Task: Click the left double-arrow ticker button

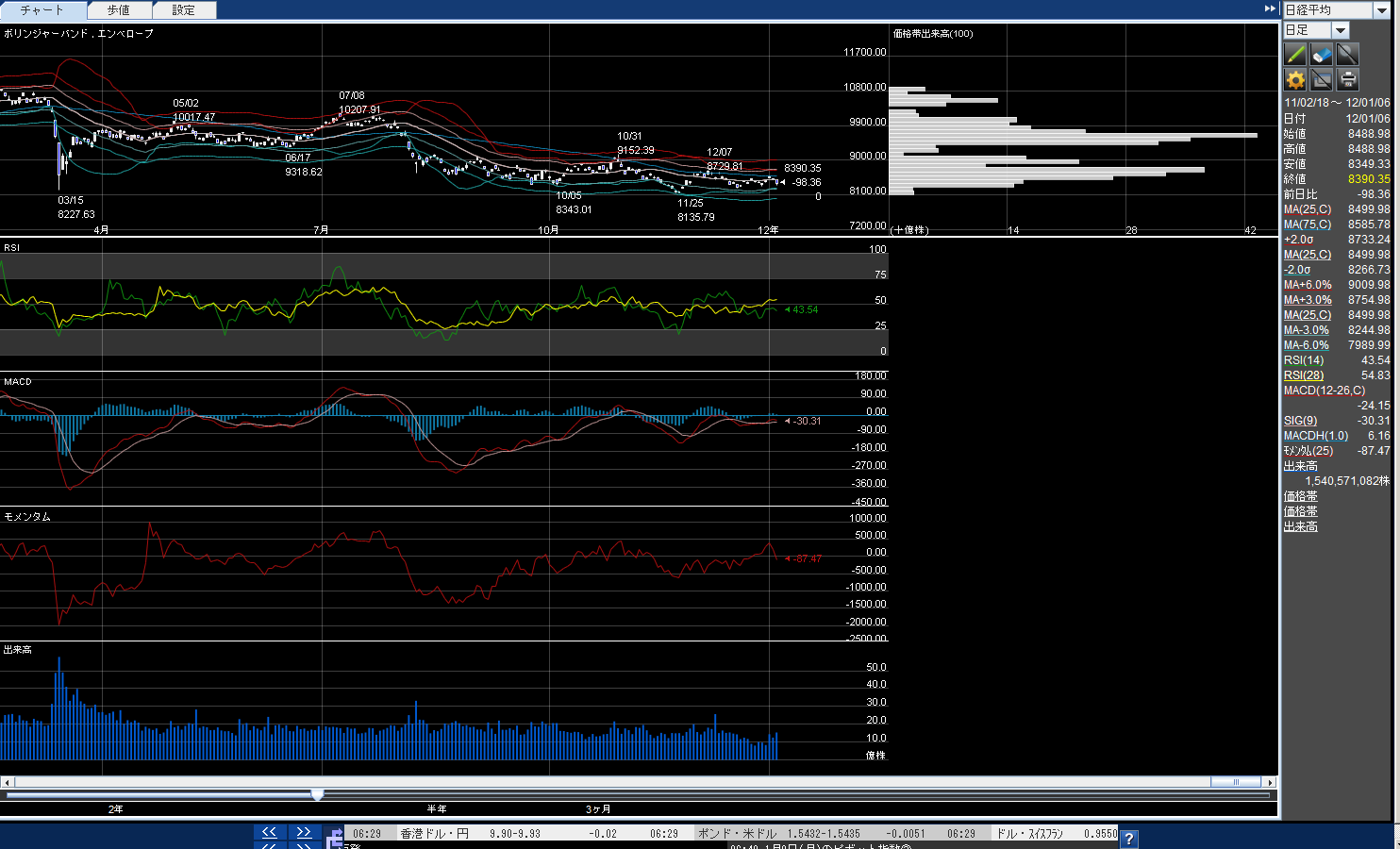Action: (x=269, y=832)
